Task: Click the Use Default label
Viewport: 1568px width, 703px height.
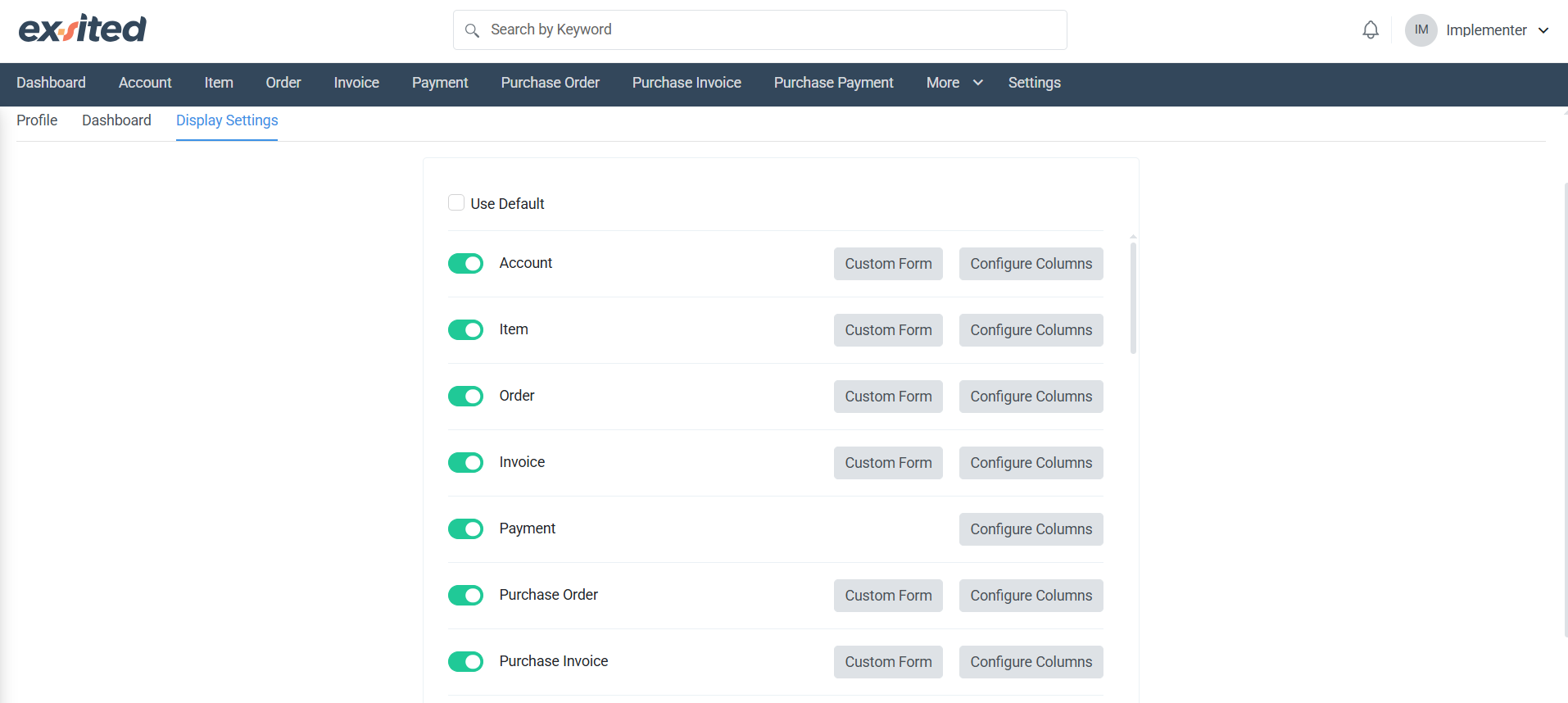Action: [507, 203]
